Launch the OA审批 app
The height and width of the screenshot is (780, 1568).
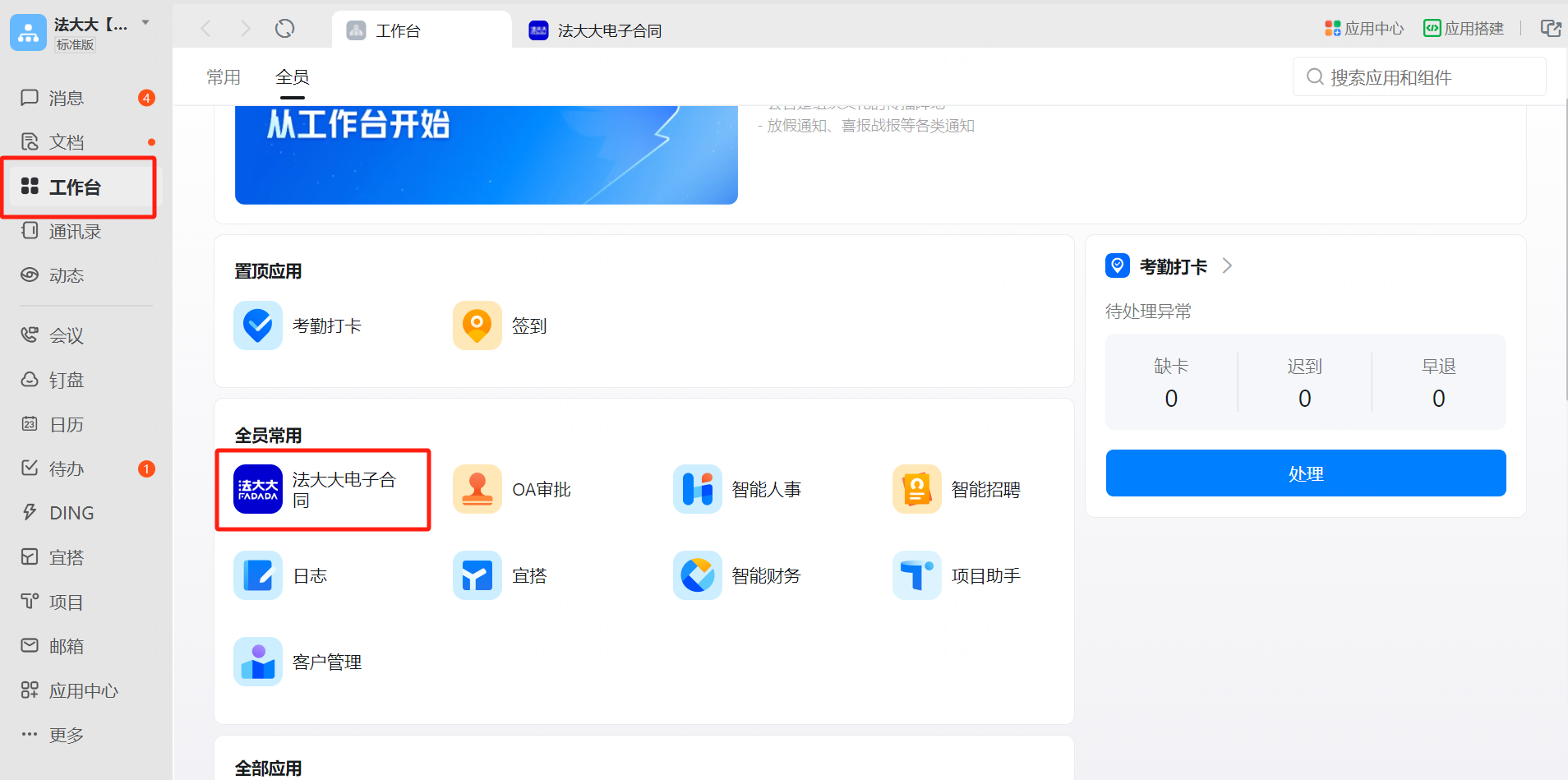pyautogui.click(x=512, y=489)
